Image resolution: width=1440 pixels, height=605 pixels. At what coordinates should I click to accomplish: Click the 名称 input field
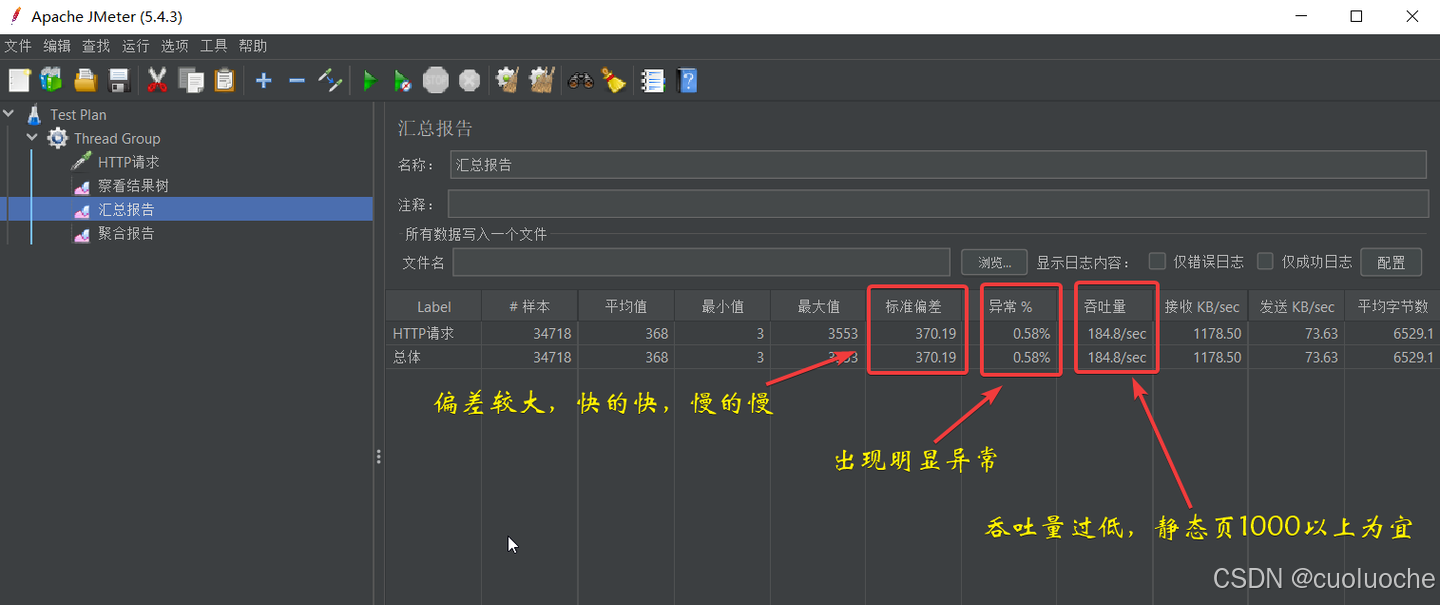[938, 165]
